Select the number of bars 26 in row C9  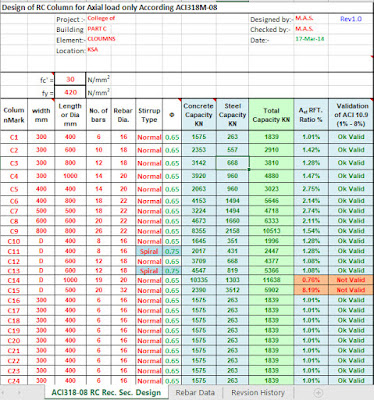coord(99,231)
